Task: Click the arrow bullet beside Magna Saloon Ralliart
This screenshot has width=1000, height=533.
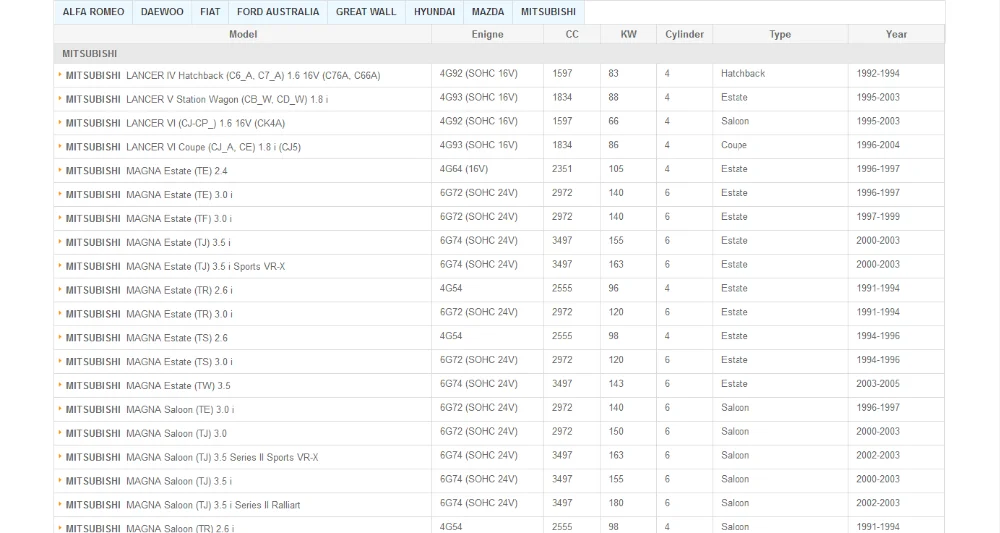Action: tap(60, 505)
